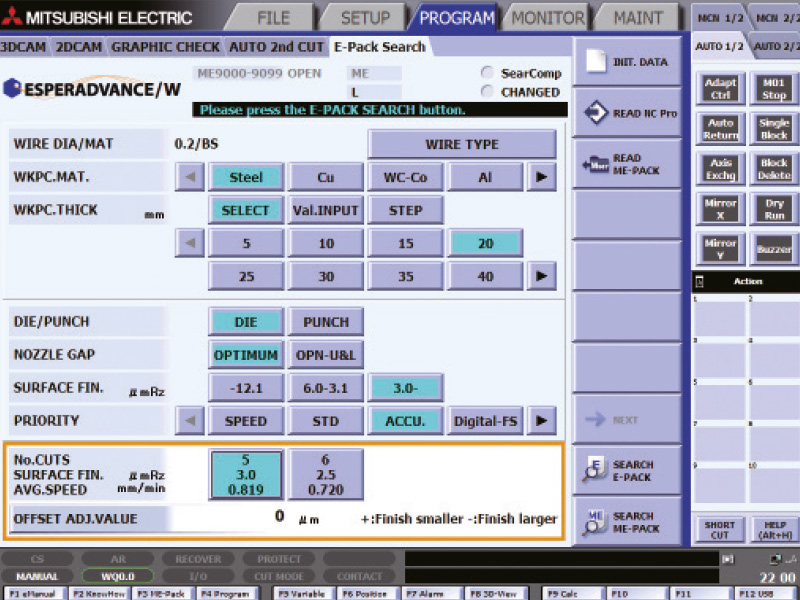Toggle the Buzzer
The height and width of the screenshot is (600, 800).
tap(774, 249)
